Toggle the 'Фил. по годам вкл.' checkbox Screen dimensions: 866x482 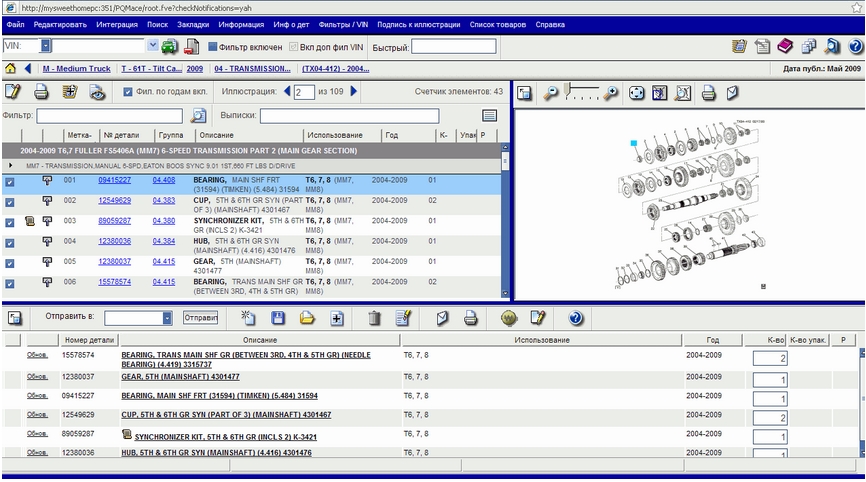click(x=128, y=92)
